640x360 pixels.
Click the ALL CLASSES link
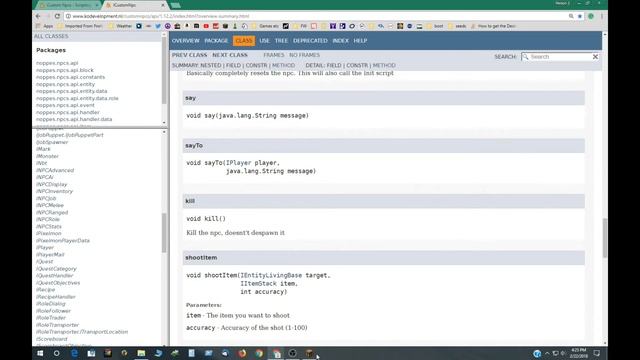pos(51,36)
